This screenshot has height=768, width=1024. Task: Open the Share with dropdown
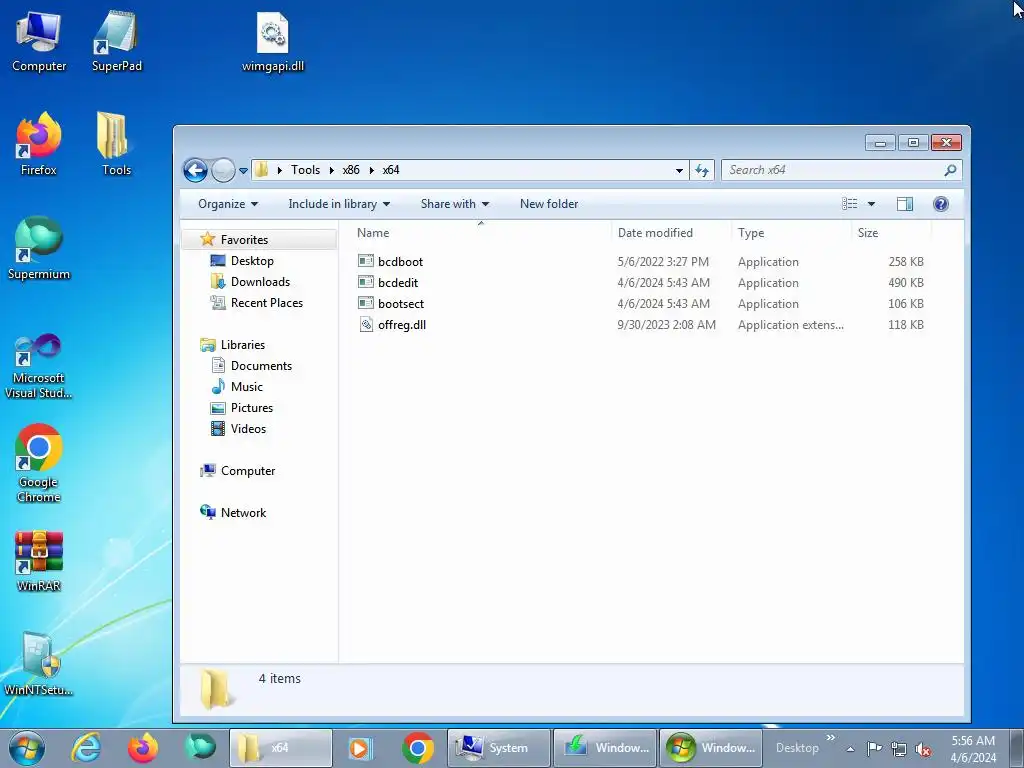(455, 204)
